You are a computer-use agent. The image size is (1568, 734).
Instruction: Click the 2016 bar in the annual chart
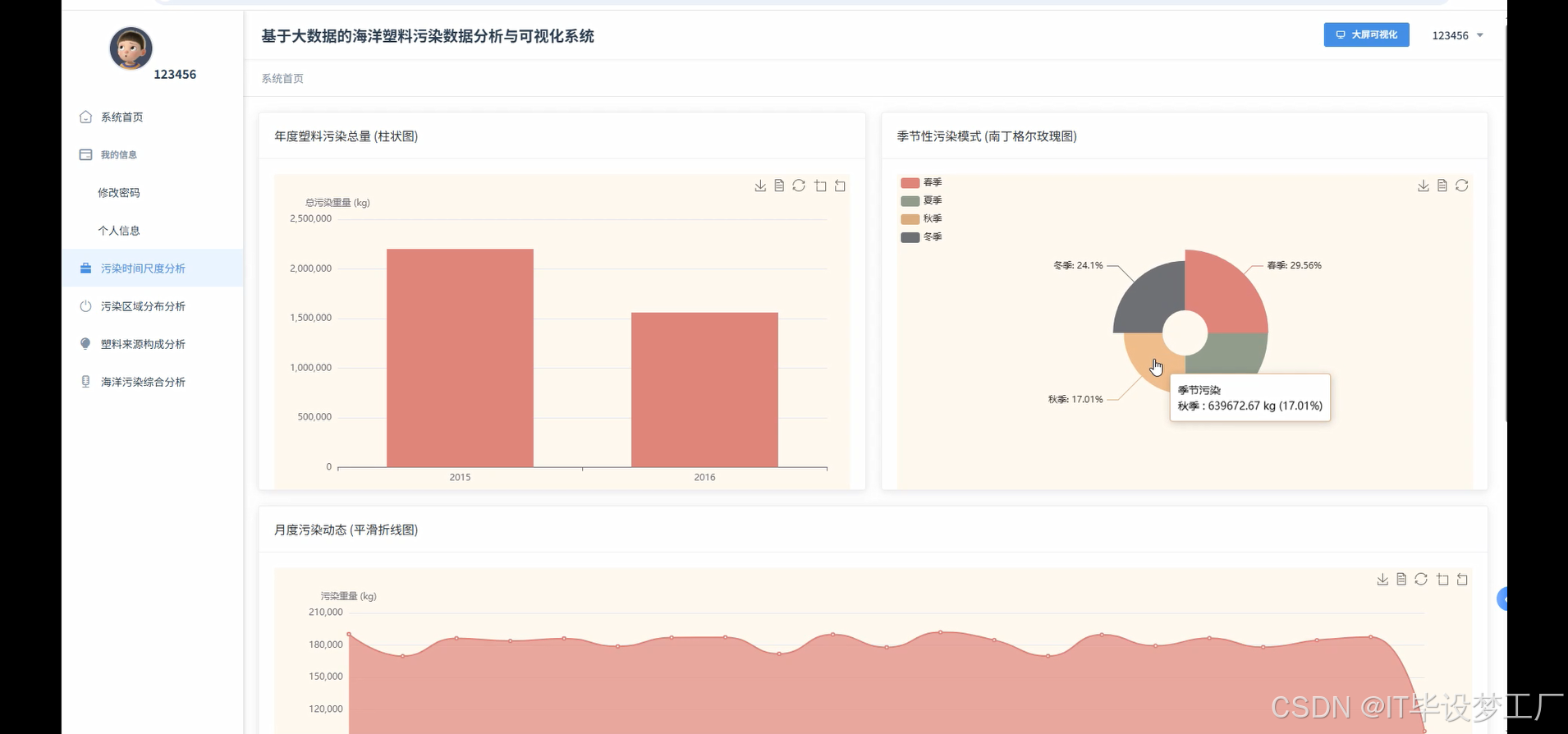click(x=704, y=390)
